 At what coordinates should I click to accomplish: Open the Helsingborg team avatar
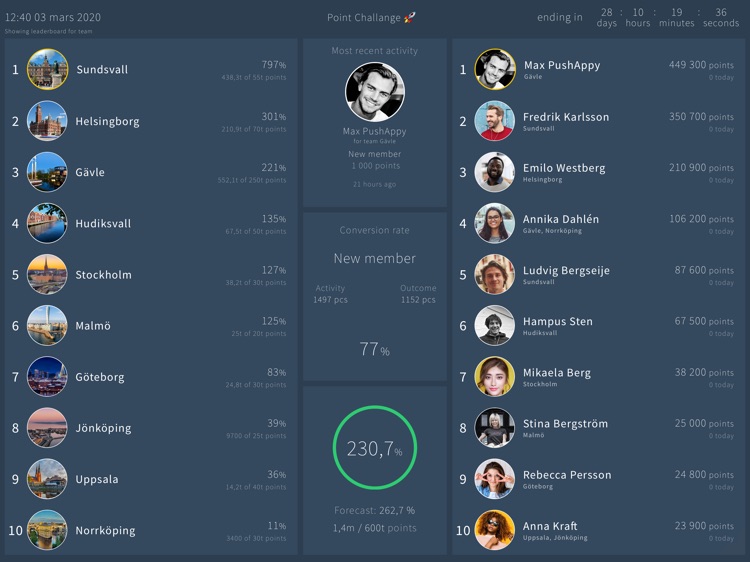[x=47, y=121]
